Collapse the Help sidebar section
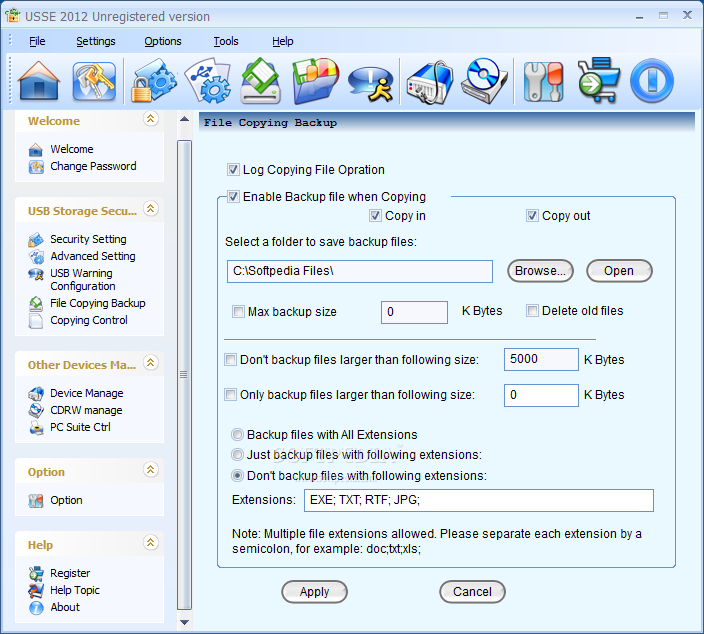This screenshot has width=704, height=634. tap(150, 542)
